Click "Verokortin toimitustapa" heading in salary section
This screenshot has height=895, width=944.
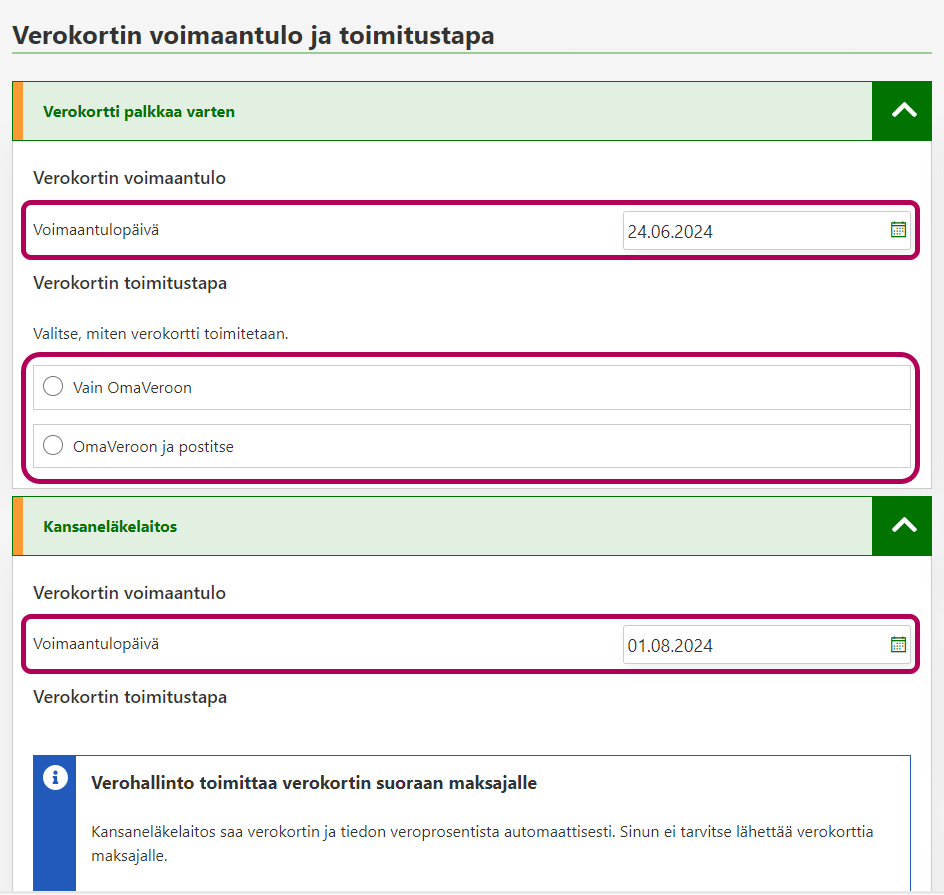(130, 283)
